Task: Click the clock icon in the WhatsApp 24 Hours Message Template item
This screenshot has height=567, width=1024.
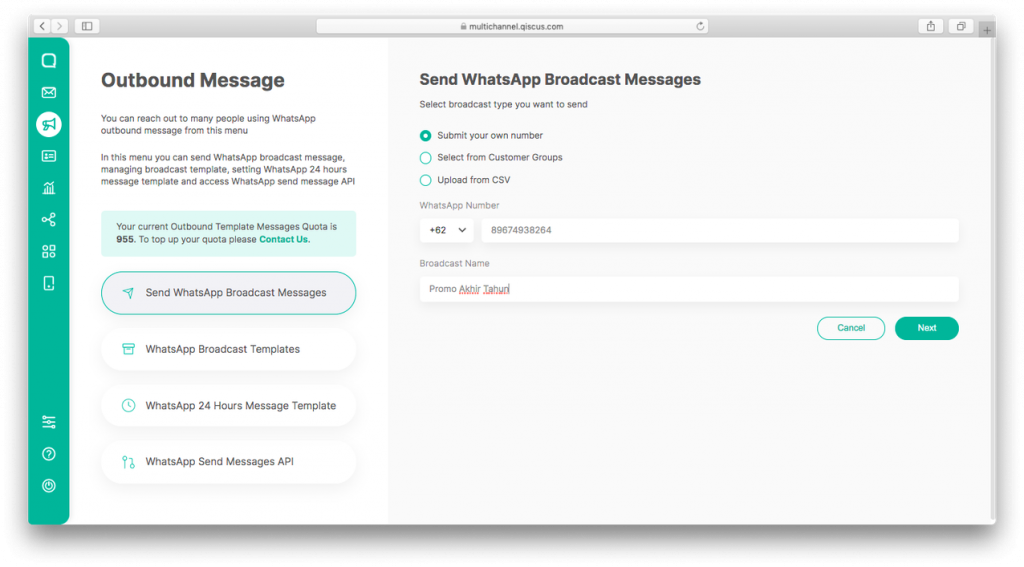Action: click(128, 406)
